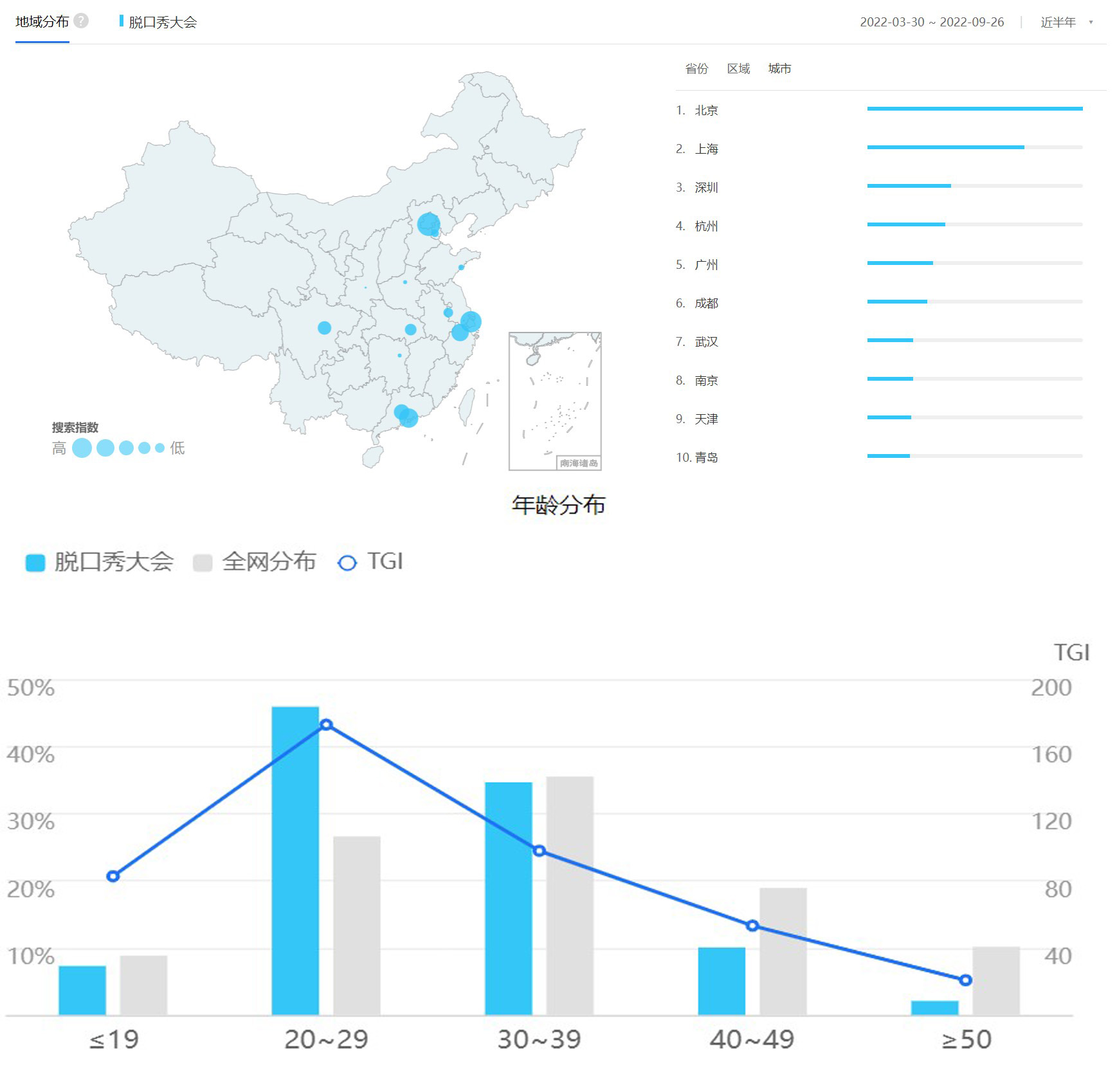Click the 广州 row in city ranking
This screenshot has width=1117, height=1092.
point(878,264)
